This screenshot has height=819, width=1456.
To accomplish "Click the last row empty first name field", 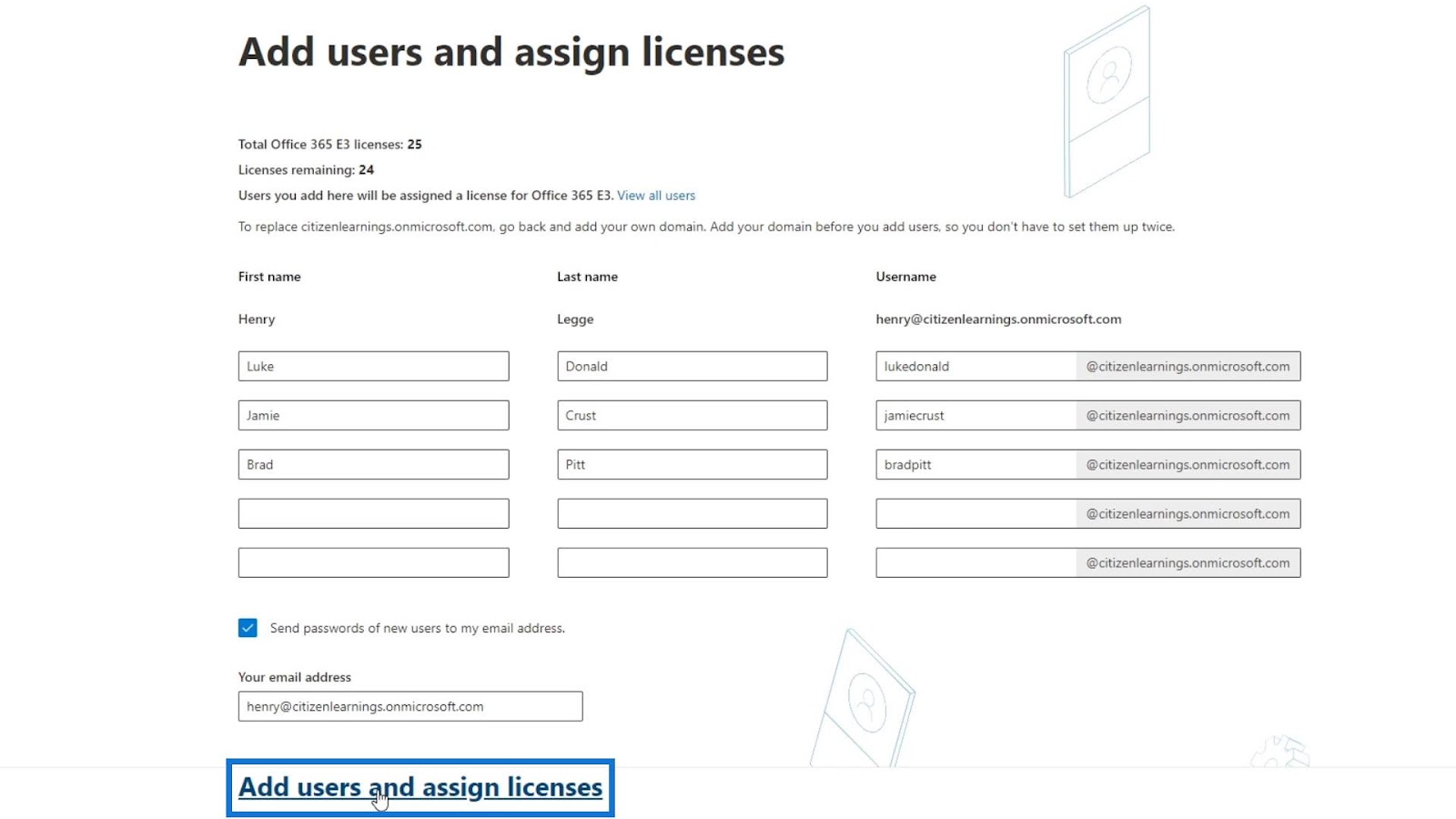I will 374,563.
